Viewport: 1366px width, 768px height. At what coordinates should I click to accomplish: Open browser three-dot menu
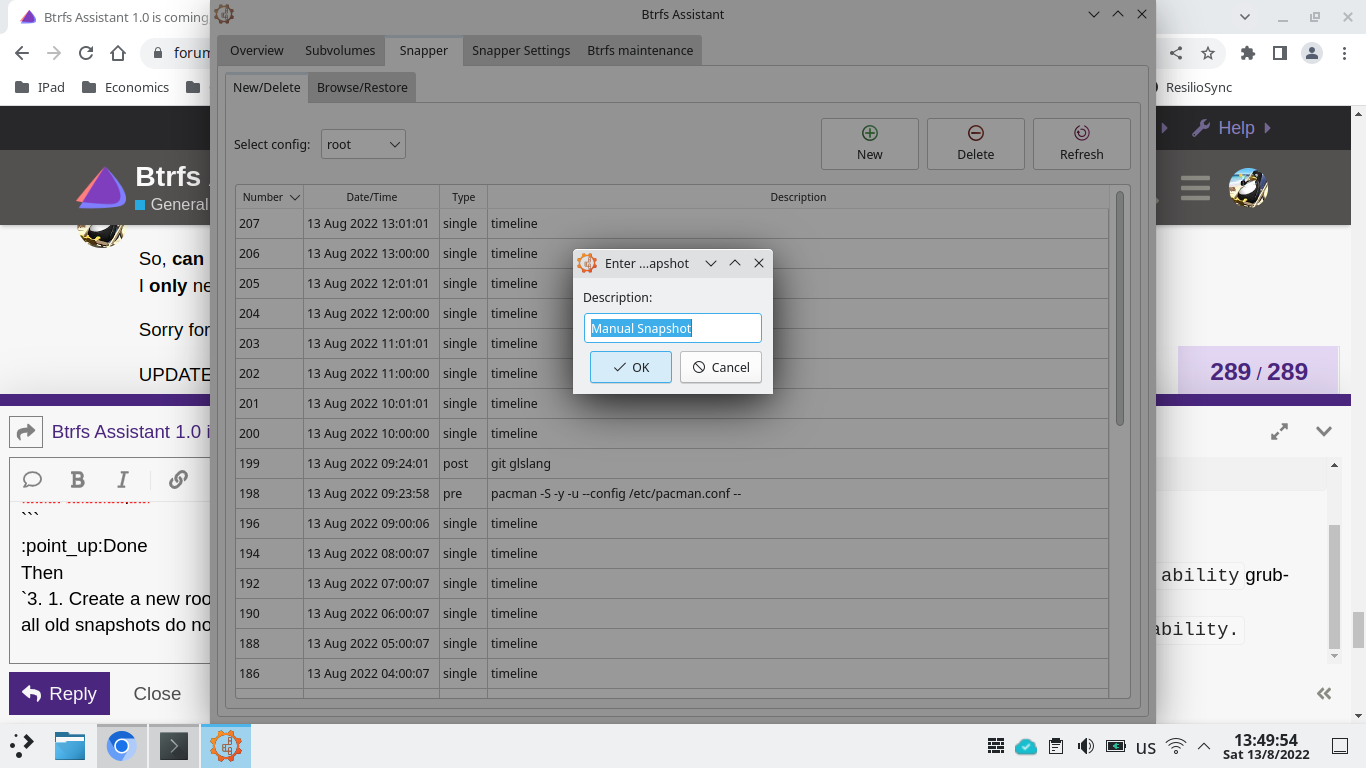coord(1344,53)
